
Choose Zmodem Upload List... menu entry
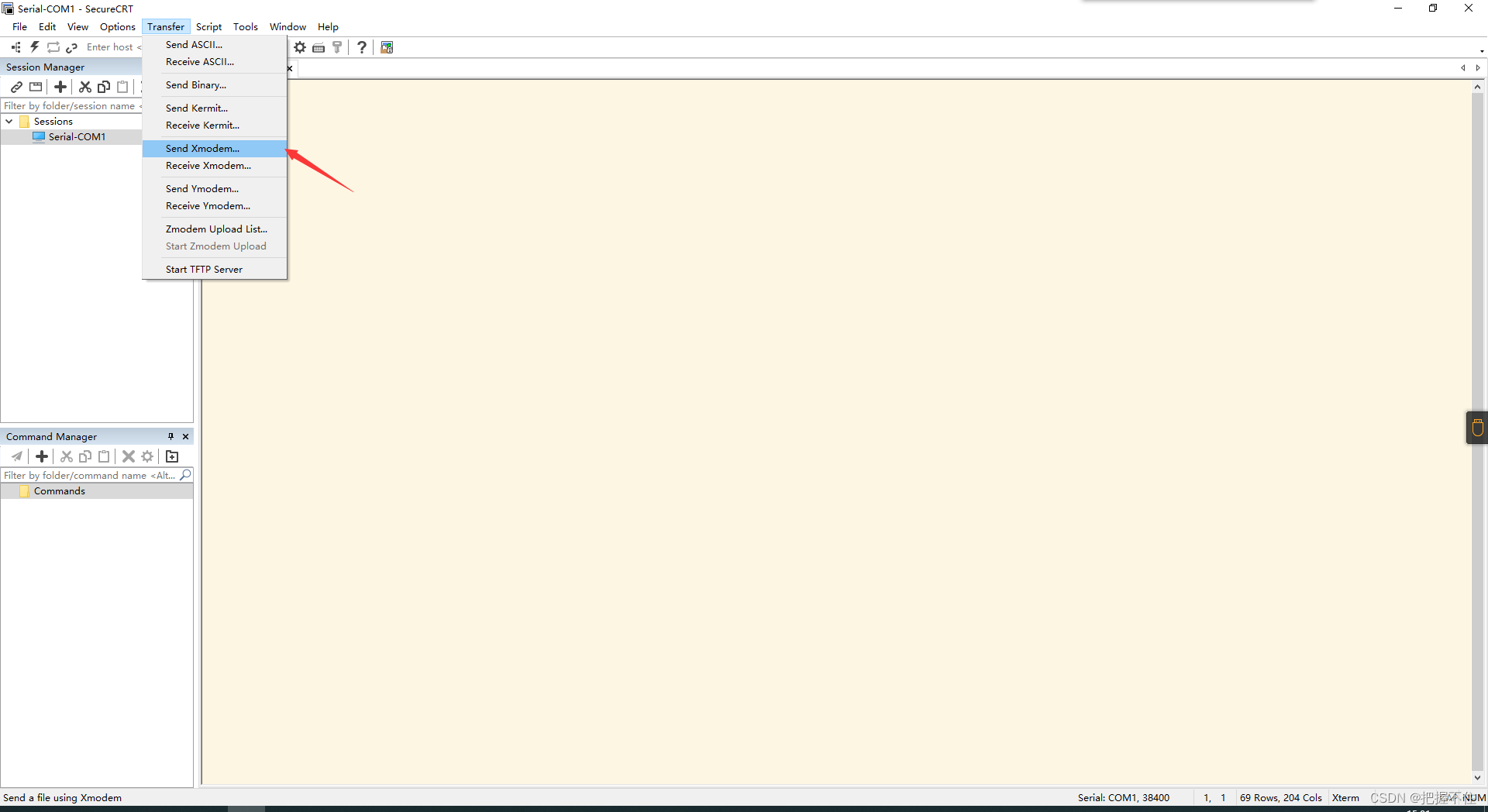(x=215, y=229)
